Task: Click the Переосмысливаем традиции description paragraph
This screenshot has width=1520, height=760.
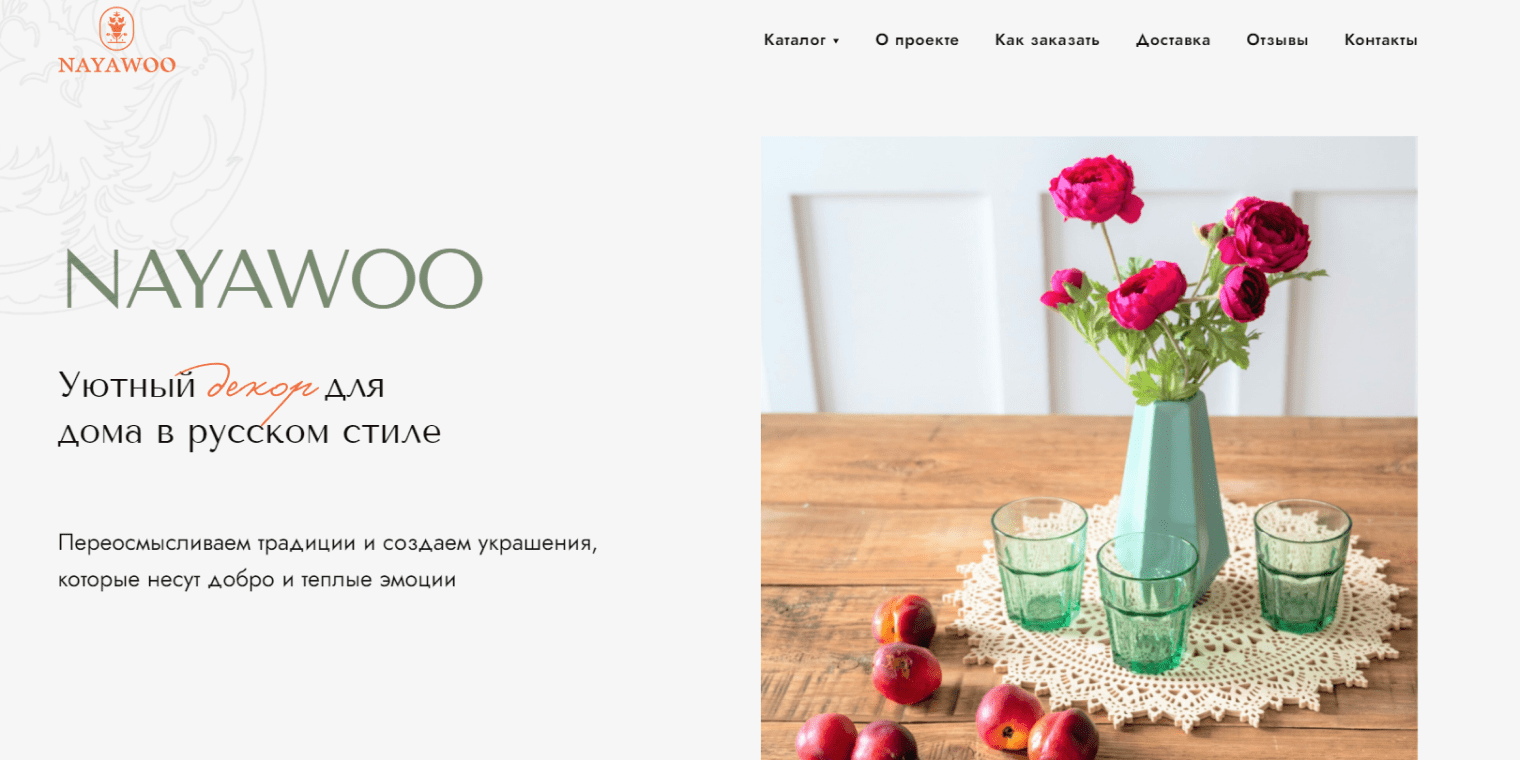Action: click(328, 561)
